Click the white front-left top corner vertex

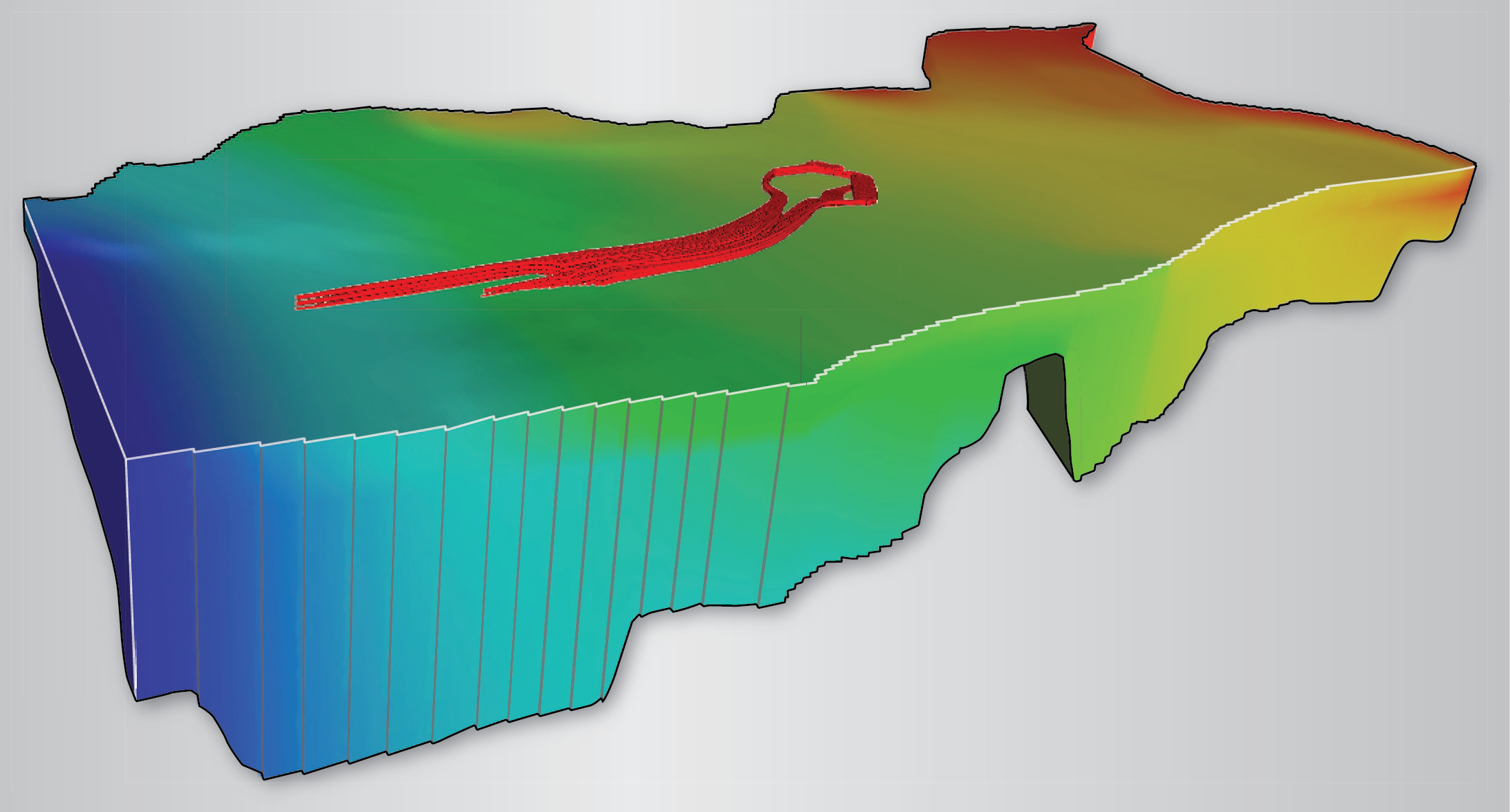[126, 459]
